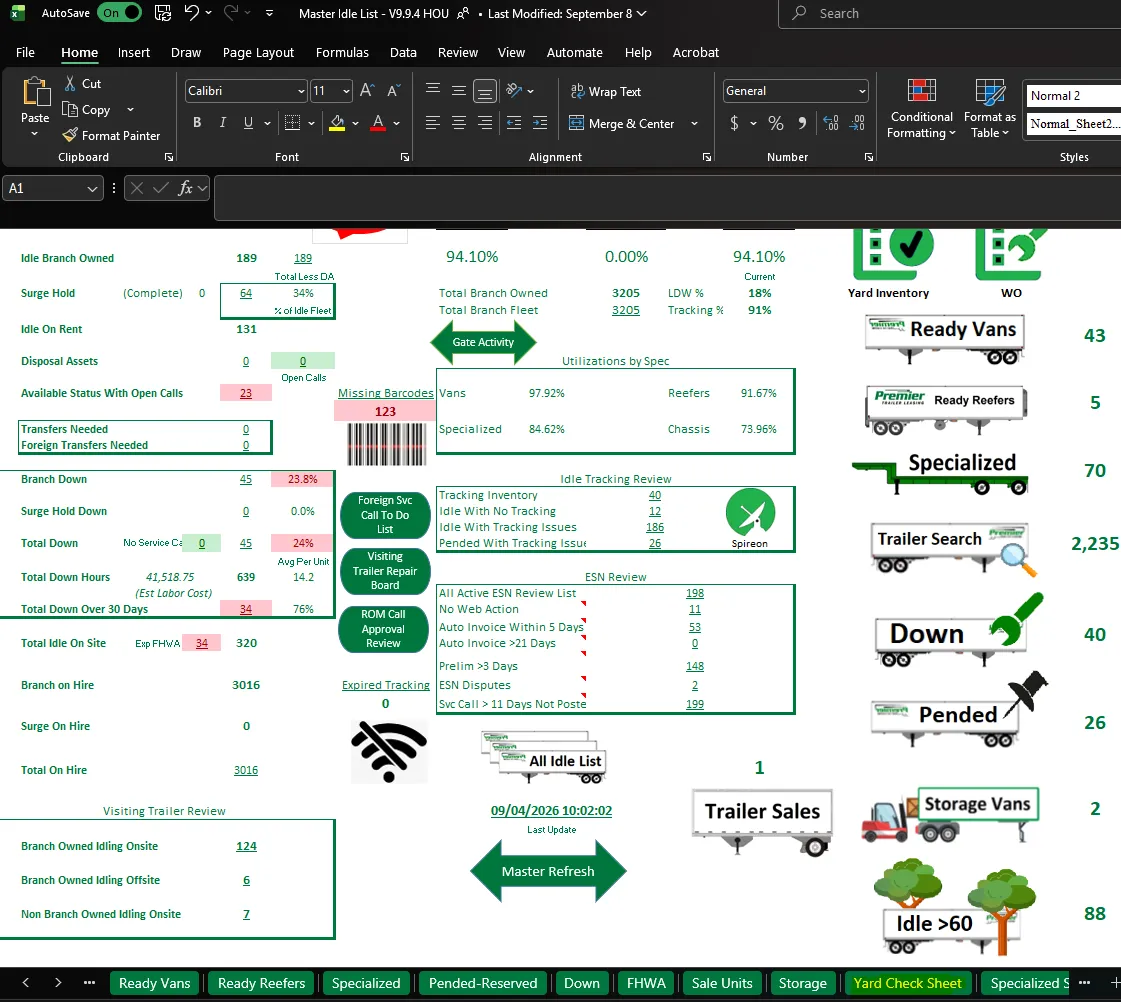Switch to Yard Check Sheet tab
Image resolution: width=1121 pixels, height=1002 pixels.
tap(907, 983)
